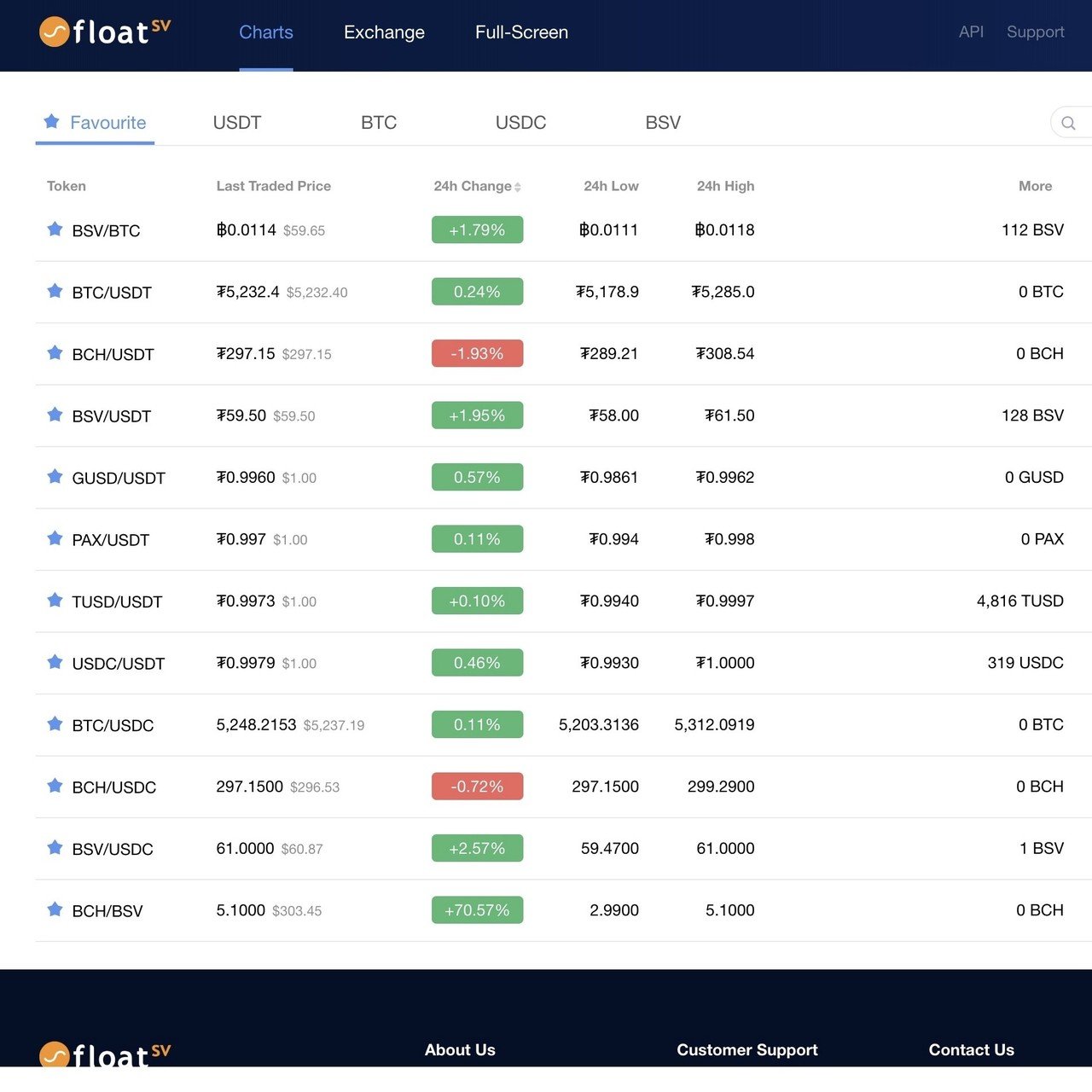The height and width of the screenshot is (1092, 1092).
Task: Click the Support link in the header
Action: (1035, 32)
